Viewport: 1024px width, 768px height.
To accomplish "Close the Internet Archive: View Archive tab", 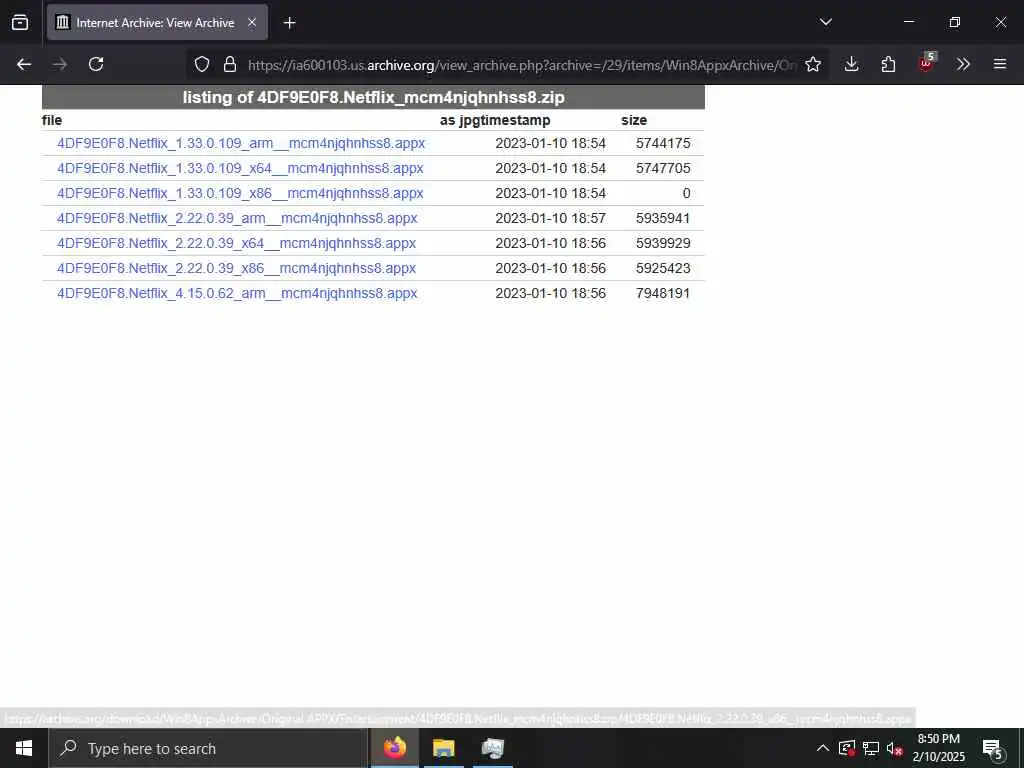I will [252, 22].
